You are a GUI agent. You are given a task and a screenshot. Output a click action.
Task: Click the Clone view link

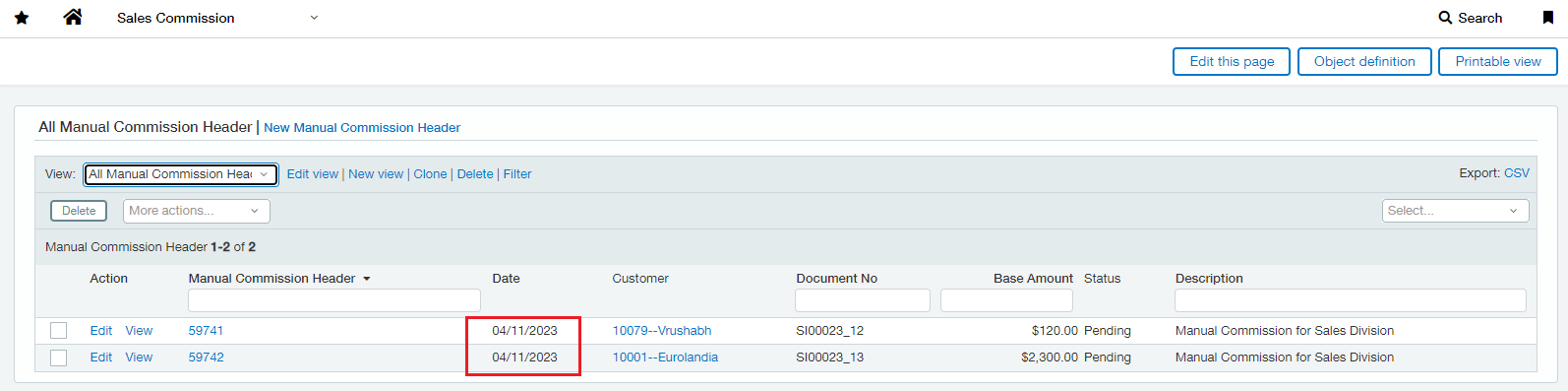[x=430, y=174]
